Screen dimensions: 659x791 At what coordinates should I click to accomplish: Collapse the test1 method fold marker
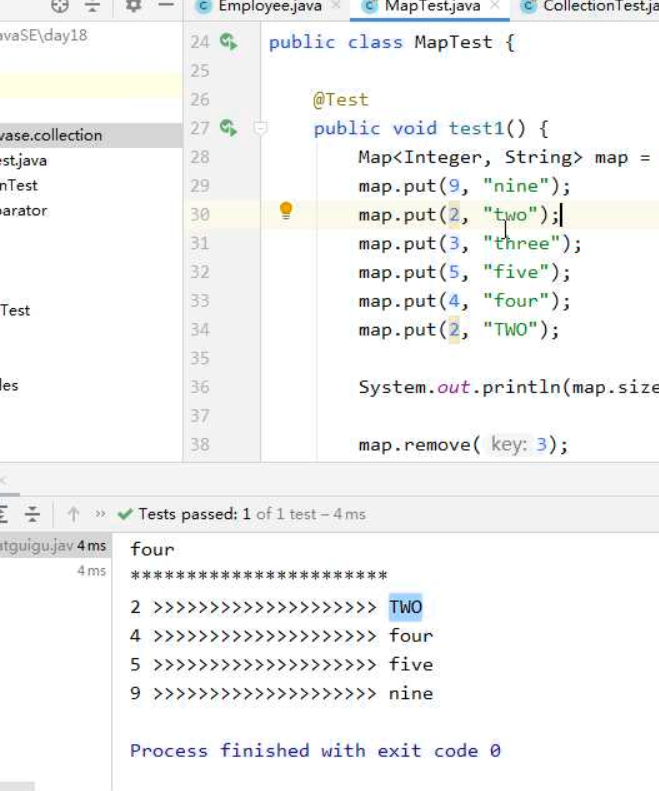[x=260, y=128]
